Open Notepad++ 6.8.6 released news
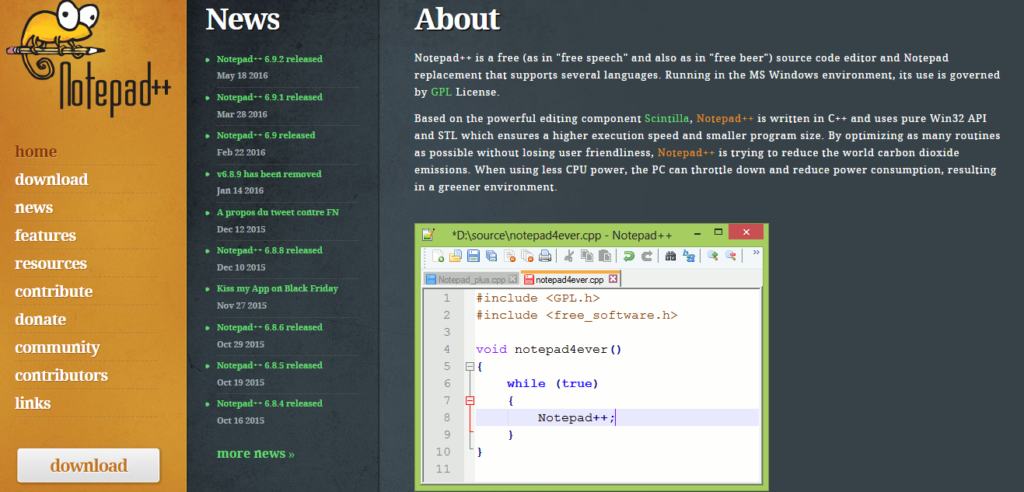1024x492 pixels. pyautogui.click(x=270, y=327)
